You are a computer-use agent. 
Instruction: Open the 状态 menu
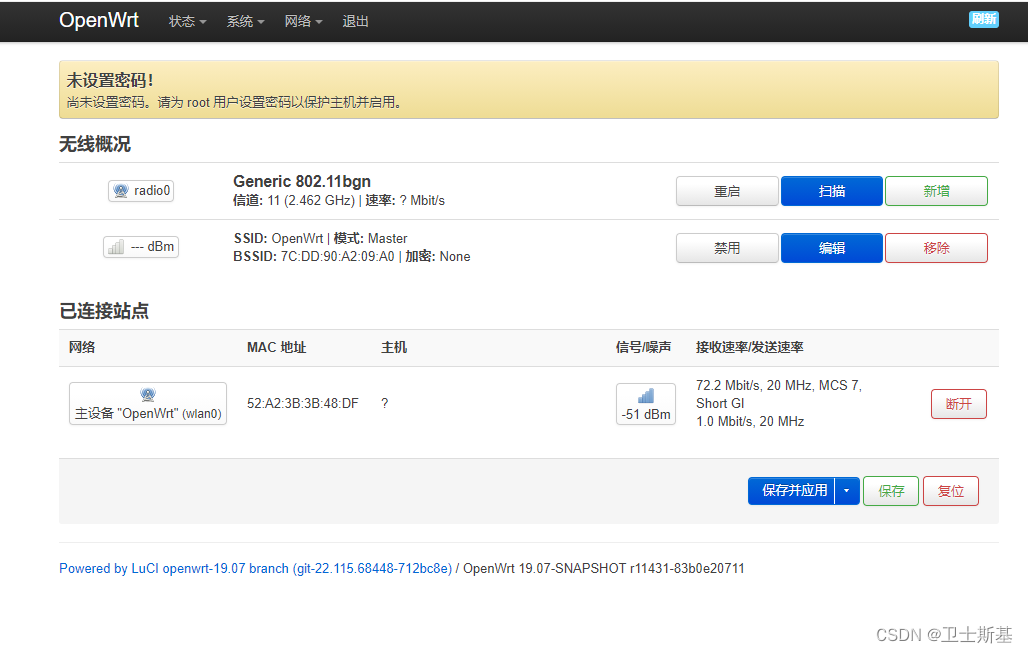[x=187, y=21]
